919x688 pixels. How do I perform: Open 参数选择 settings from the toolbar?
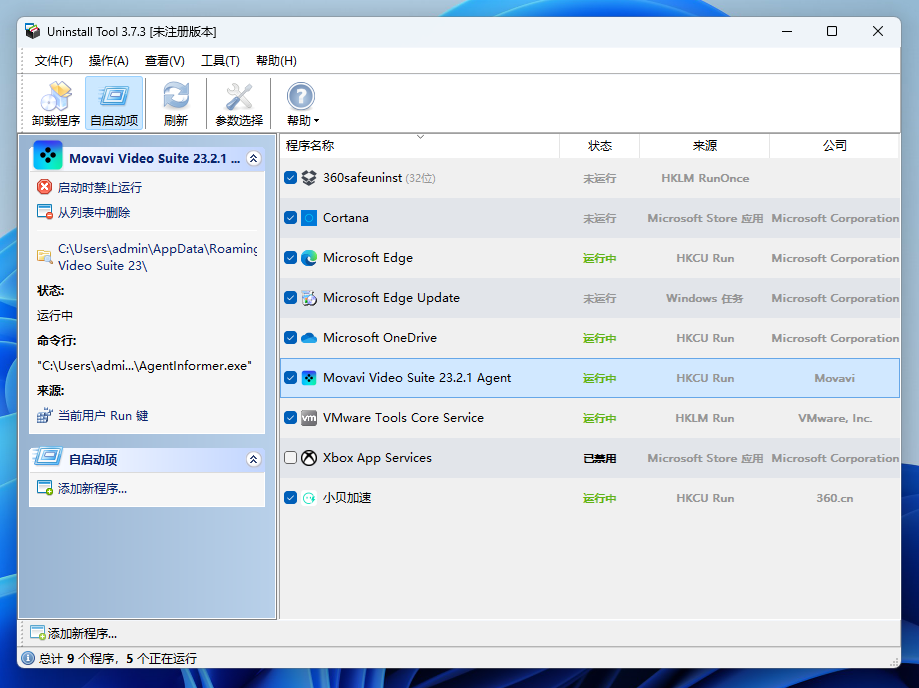coord(238,101)
